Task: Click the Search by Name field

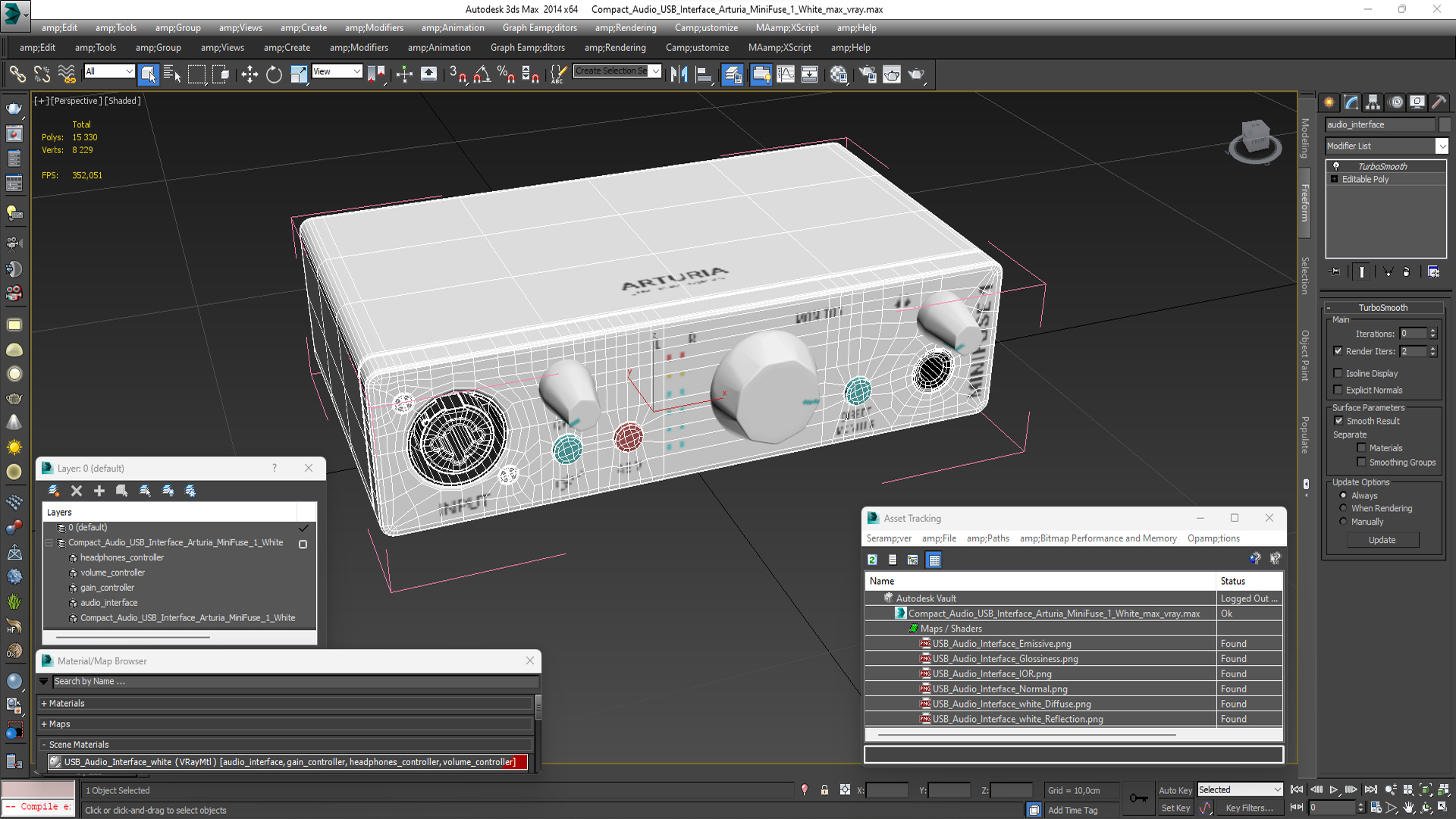Action: 296,681
